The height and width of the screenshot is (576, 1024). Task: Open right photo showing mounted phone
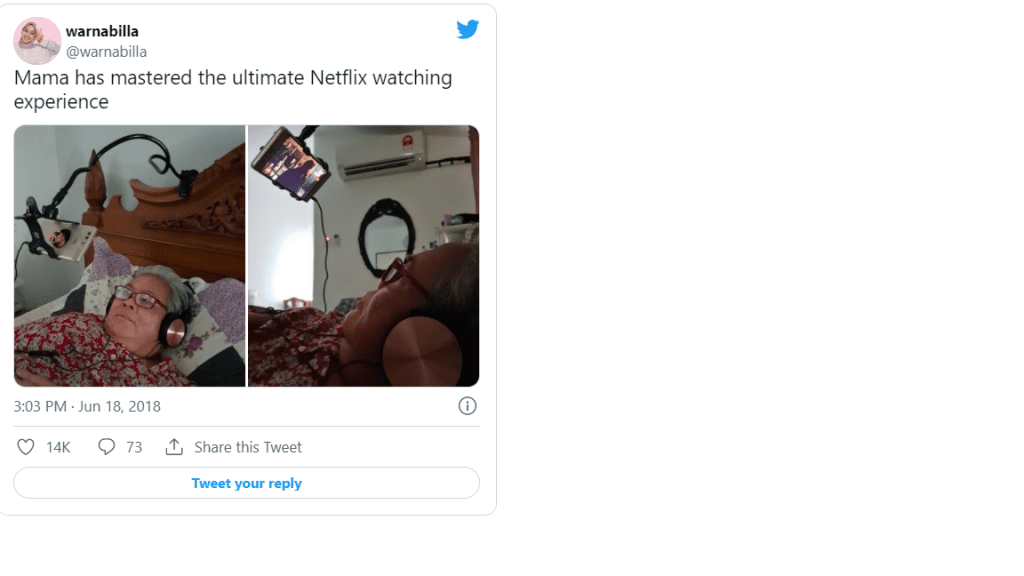coord(363,256)
